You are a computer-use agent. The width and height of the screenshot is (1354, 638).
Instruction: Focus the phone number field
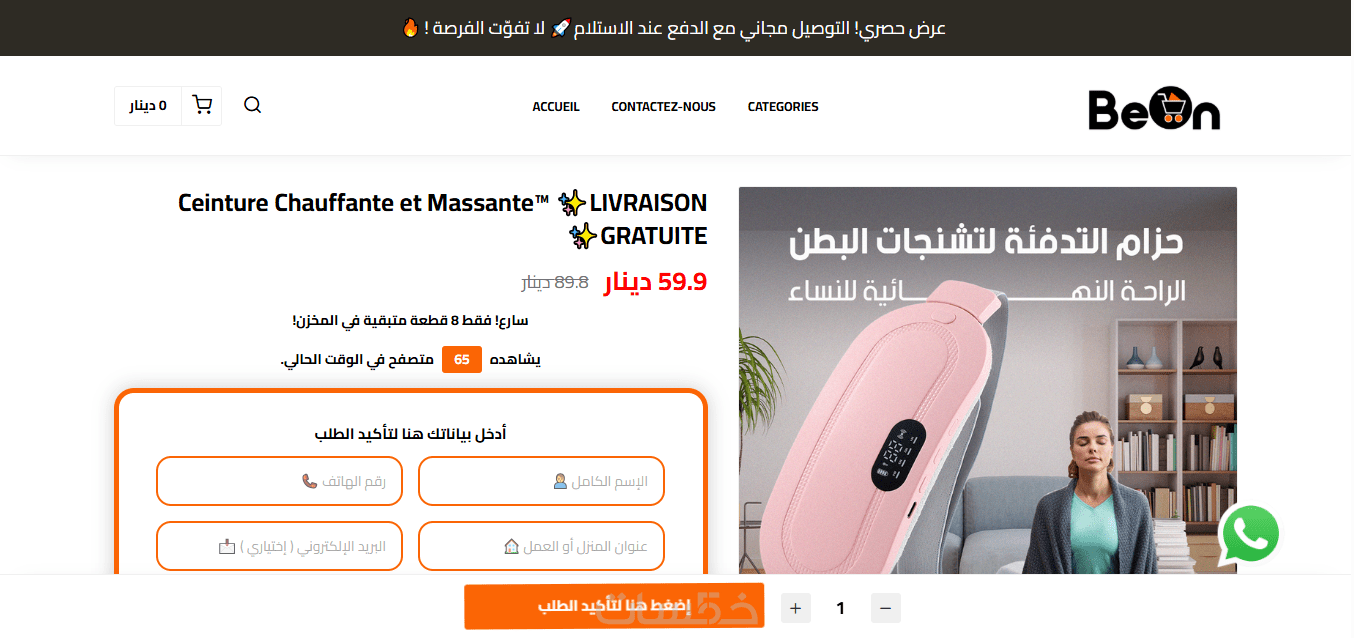[x=279, y=481]
